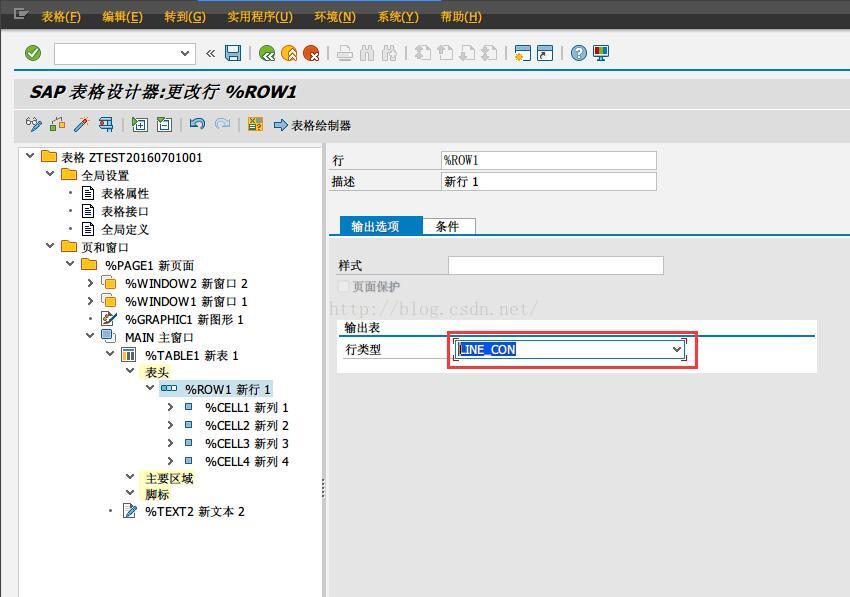Click the Activate form icon
Viewport: 850px width, 597px height.
click(x=57, y=125)
